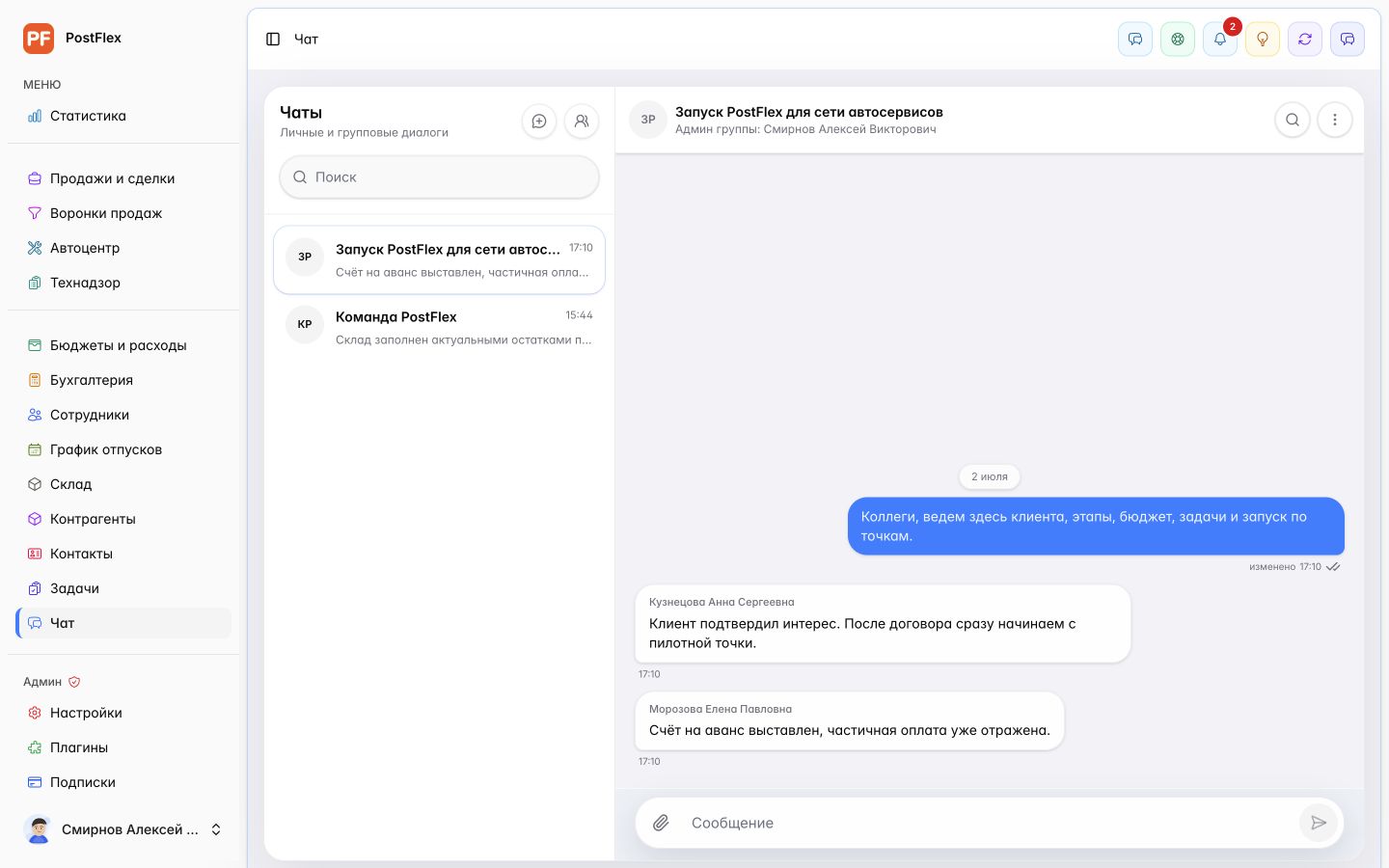Toggle the sidebar panel icon beside Чат title

coord(273,40)
